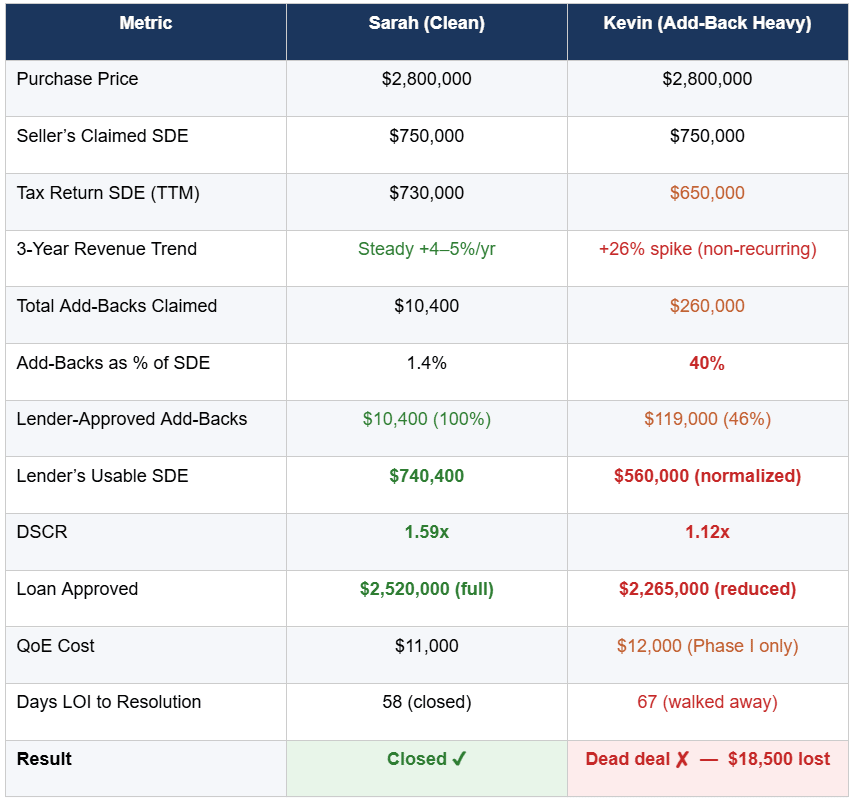
Task: Select the Kevin (Add-Back Heavy) column header
Action: 707,23
